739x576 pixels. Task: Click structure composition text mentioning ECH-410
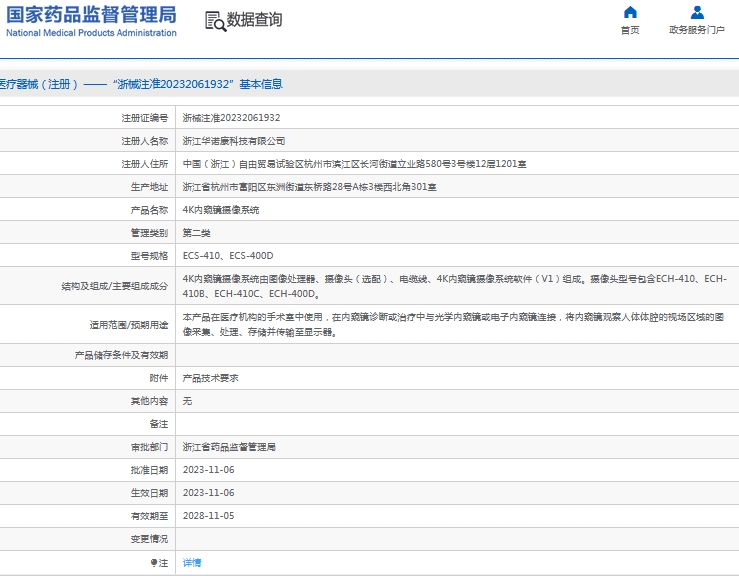click(455, 286)
